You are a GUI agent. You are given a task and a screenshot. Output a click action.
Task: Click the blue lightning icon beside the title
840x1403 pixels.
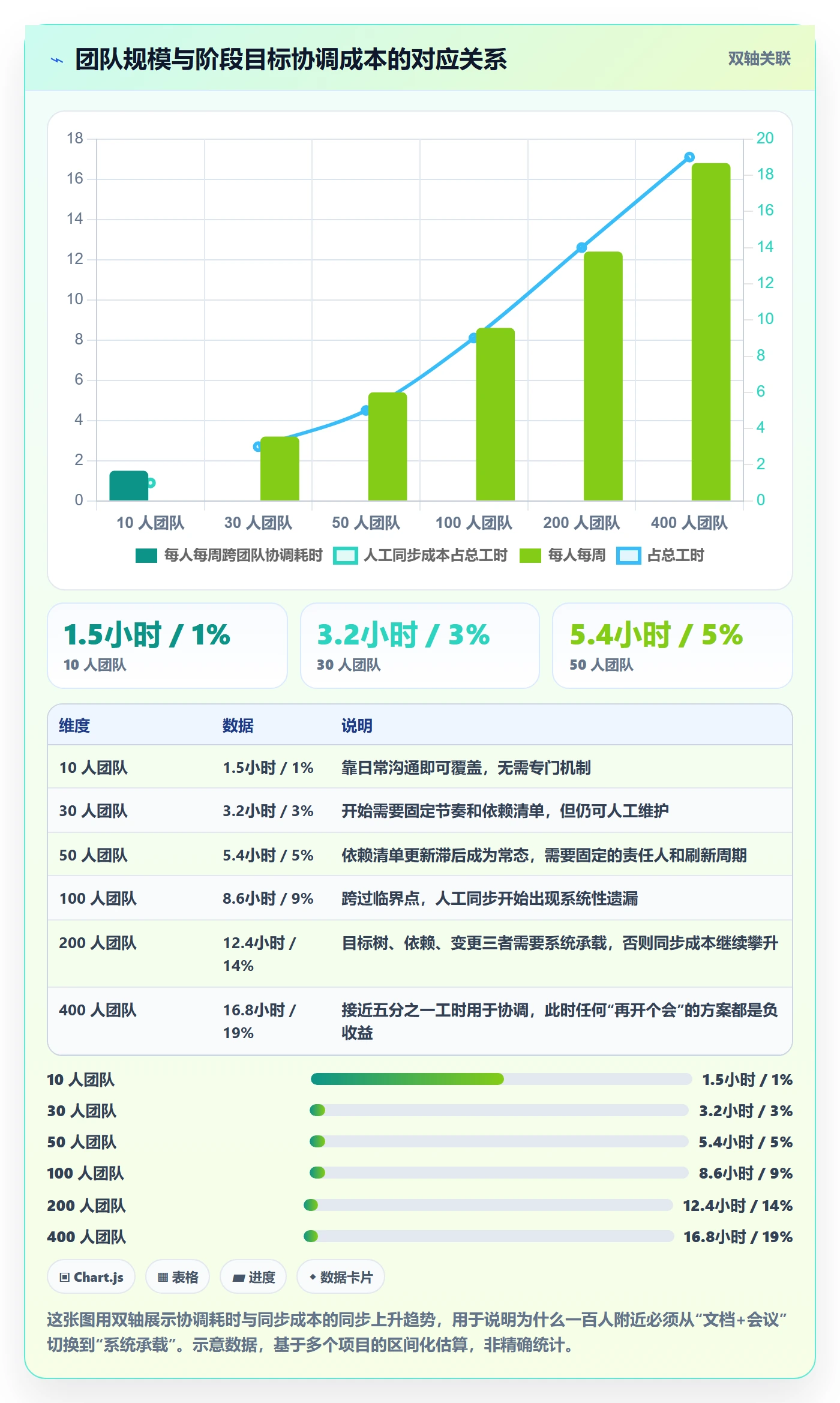coord(57,60)
